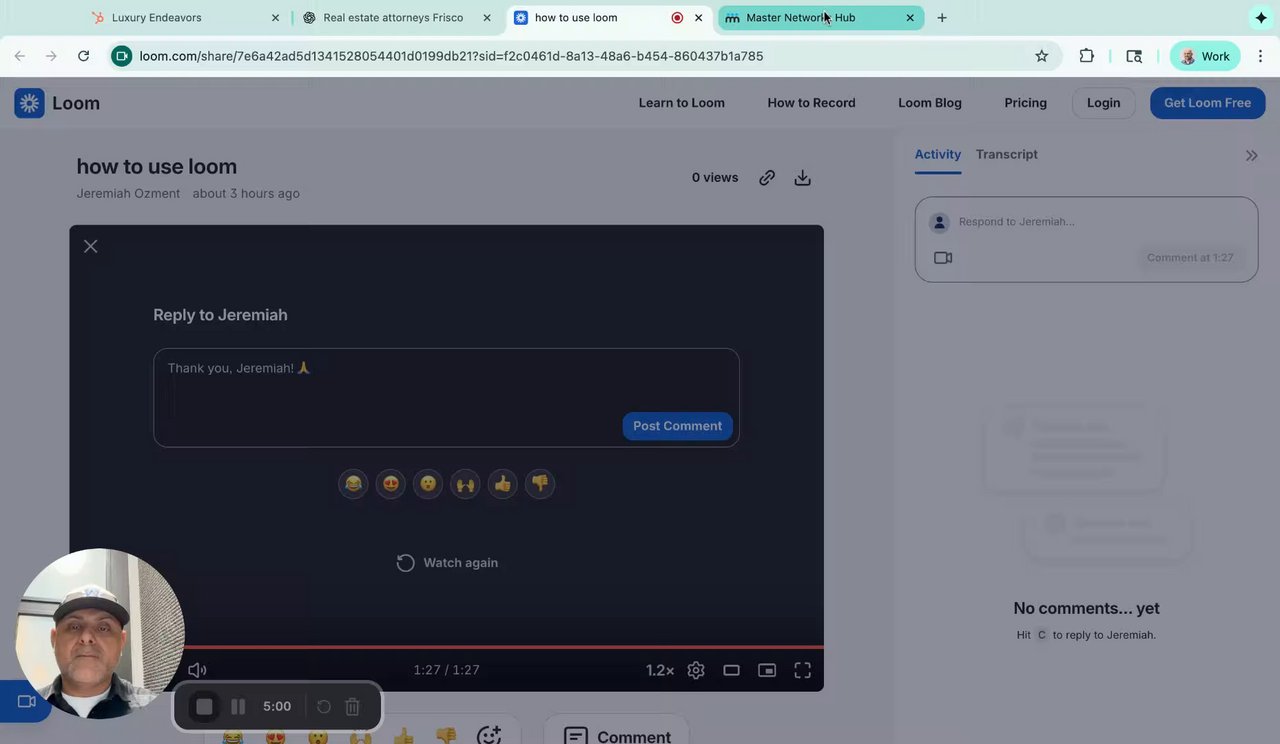This screenshot has height=744, width=1280.
Task: Click the Jeremiah Ozment author name
Action: 128,193
